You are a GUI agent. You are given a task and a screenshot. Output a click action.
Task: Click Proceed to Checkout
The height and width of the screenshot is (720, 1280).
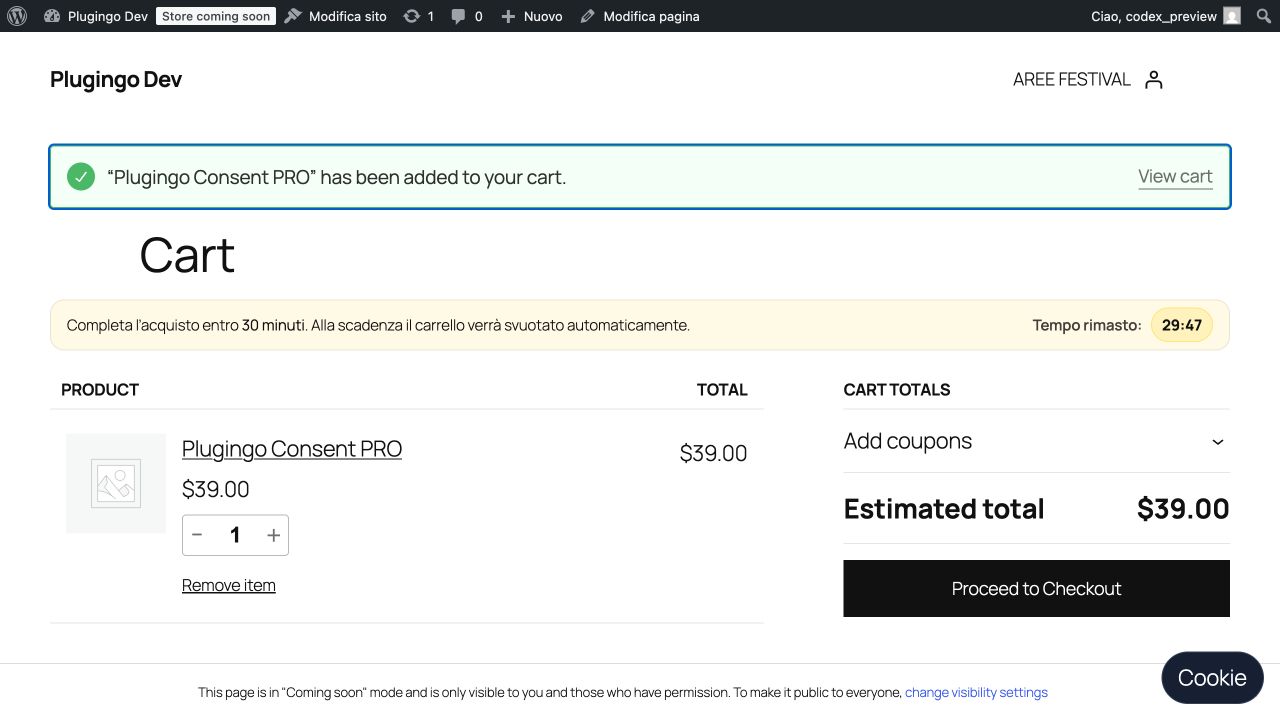[1036, 588]
